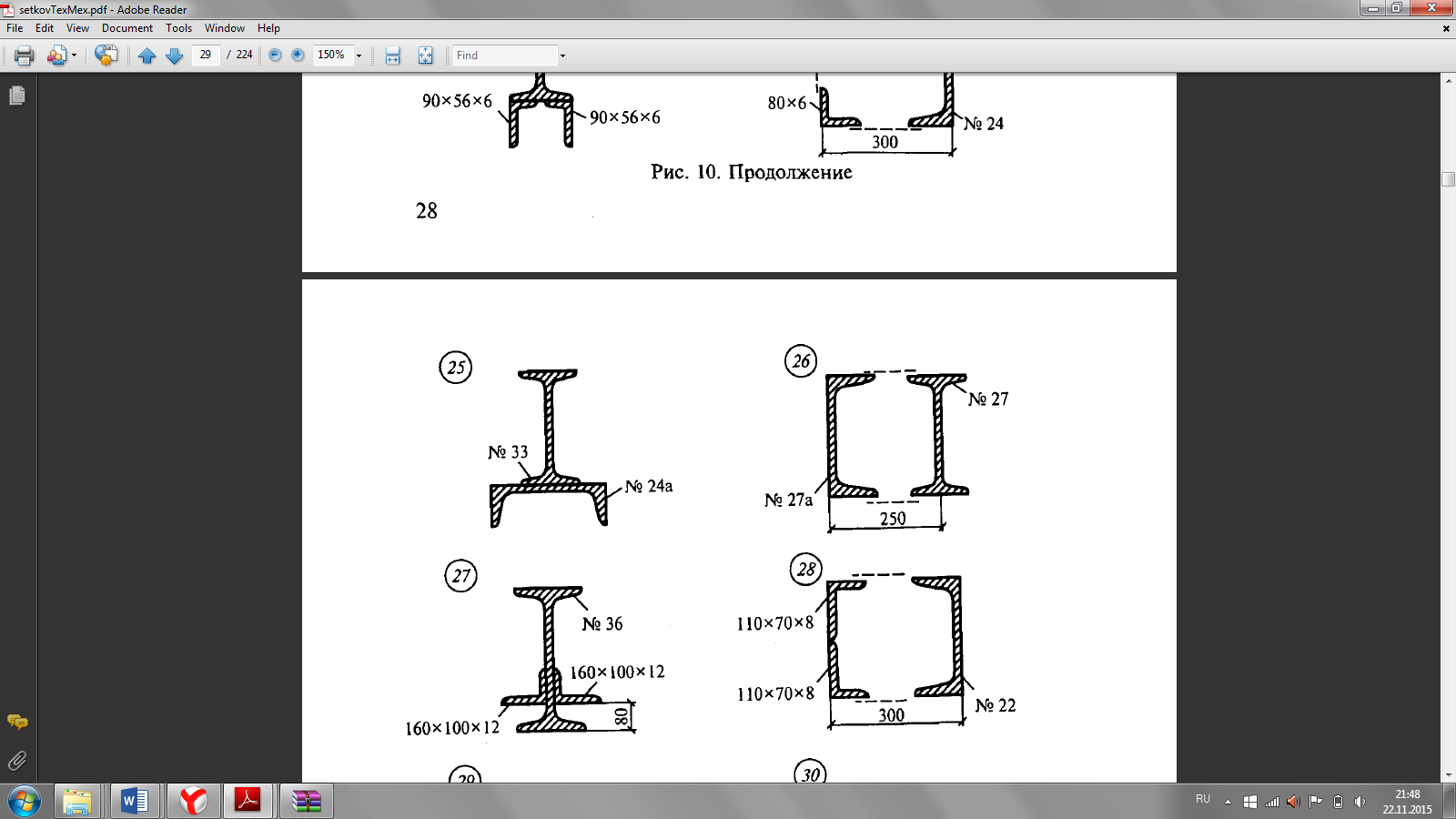Open the zoom level dropdown arrow
Image resolution: width=1456 pixels, height=819 pixels.
tap(359, 56)
